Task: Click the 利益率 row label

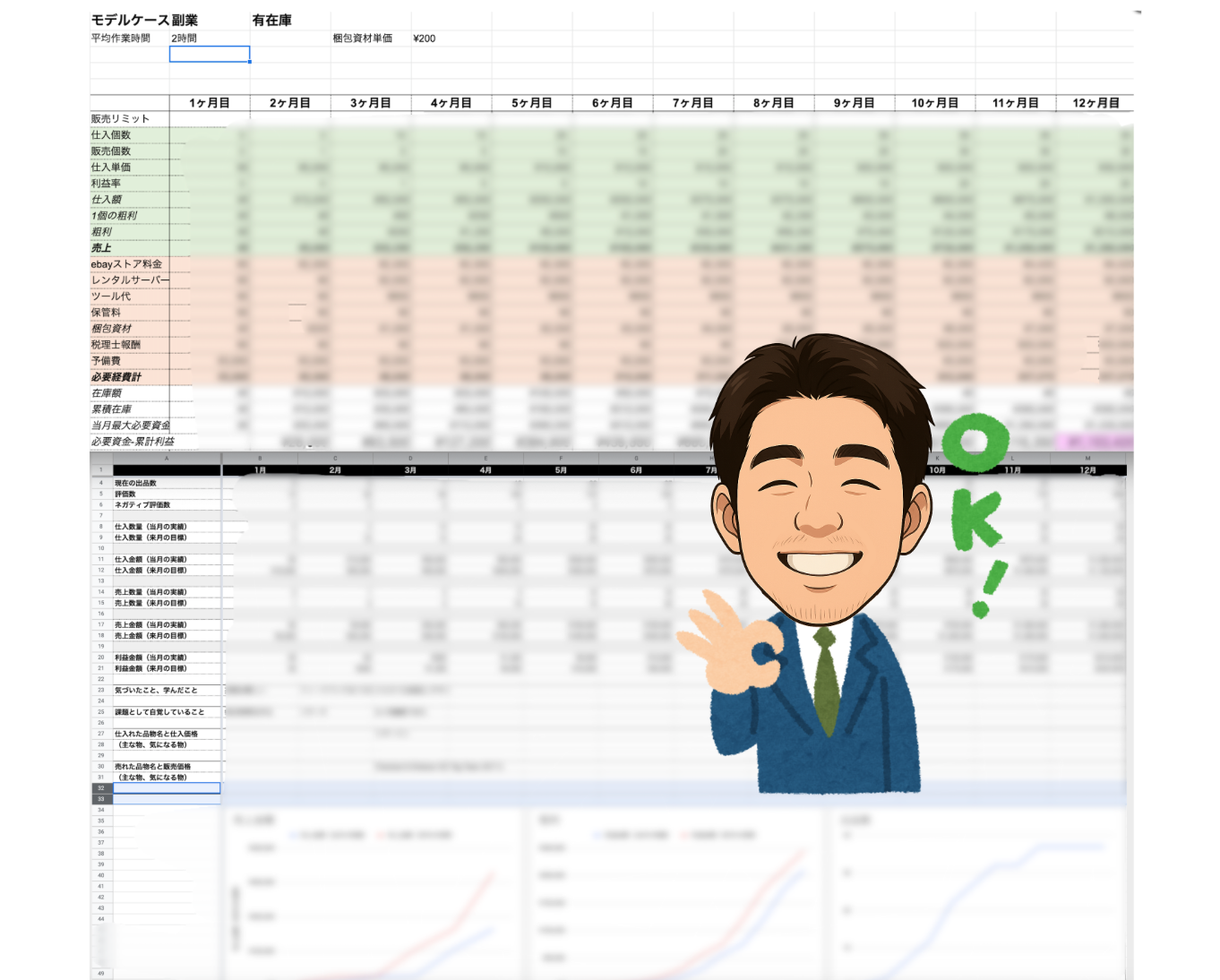Action: pos(106,184)
